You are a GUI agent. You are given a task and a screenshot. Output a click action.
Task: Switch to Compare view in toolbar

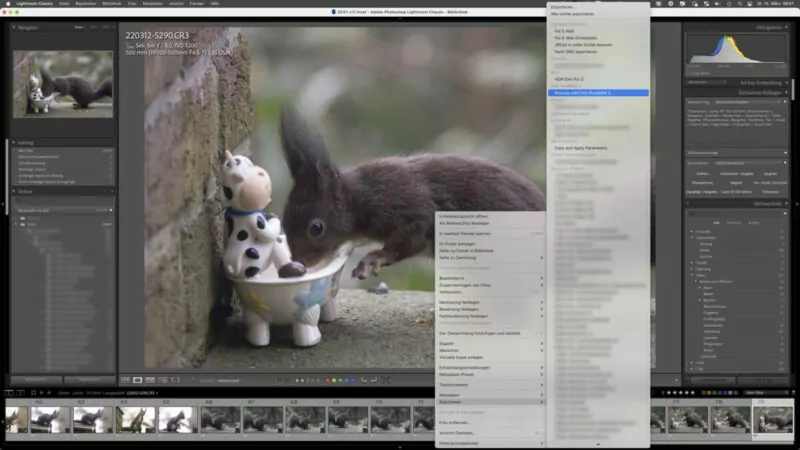[x=150, y=380]
